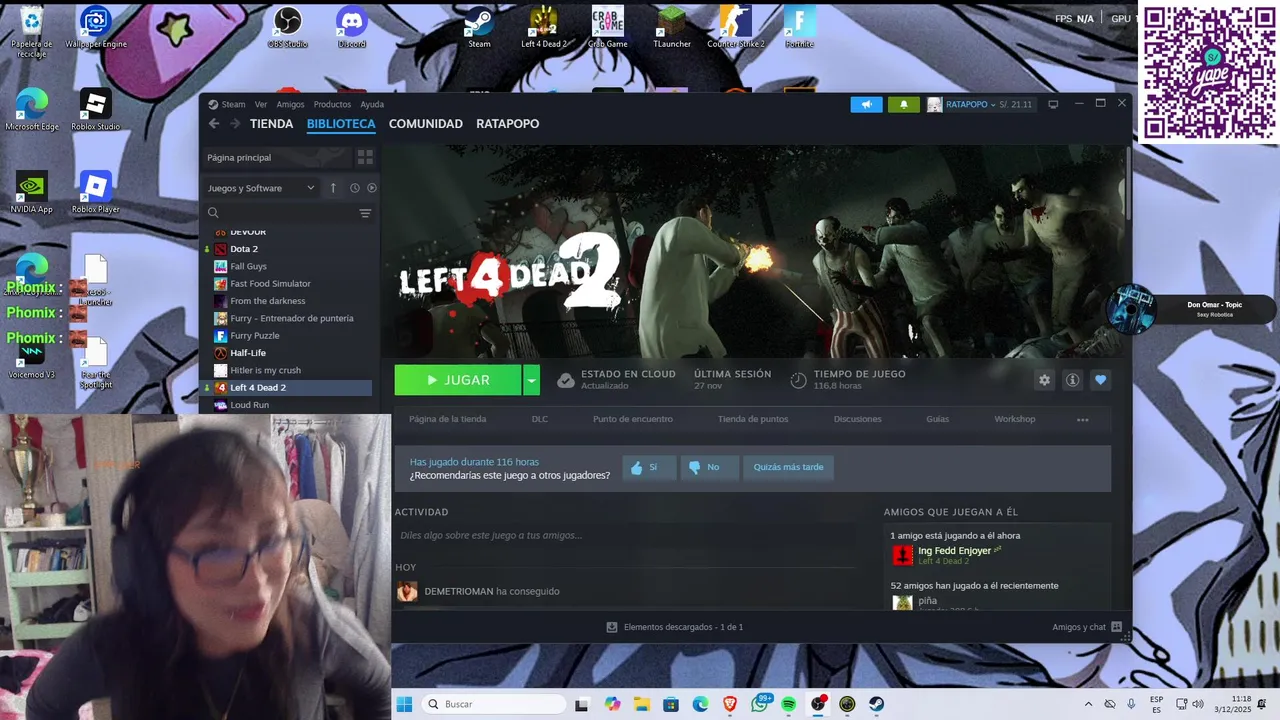Open the Amigos menu

[x=290, y=104]
